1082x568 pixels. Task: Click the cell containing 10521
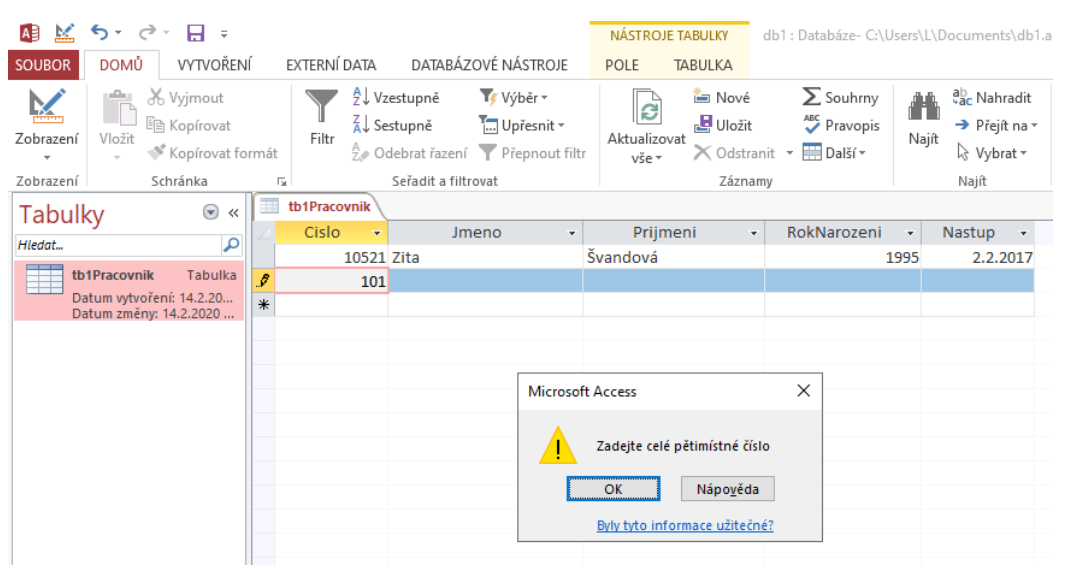tap(331, 257)
